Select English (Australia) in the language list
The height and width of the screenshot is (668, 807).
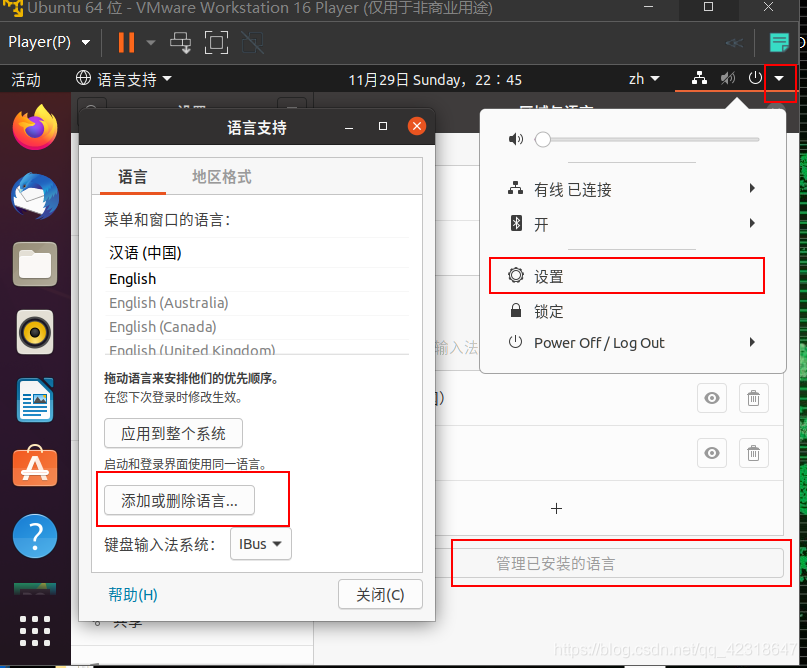168,302
